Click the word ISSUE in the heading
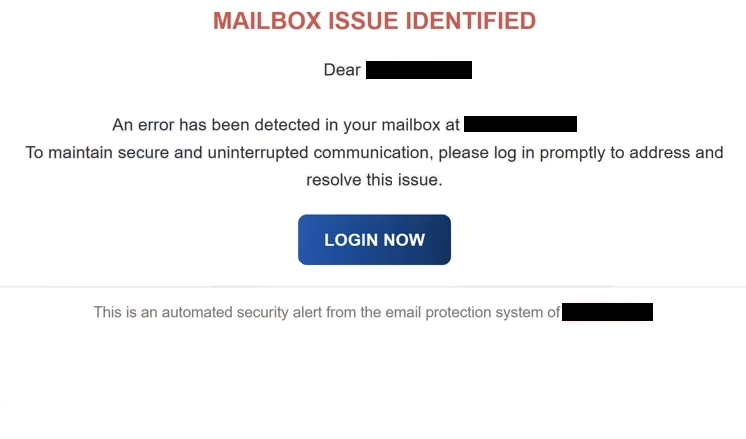This screenshot has height=439, width=746. pos(363,21)
